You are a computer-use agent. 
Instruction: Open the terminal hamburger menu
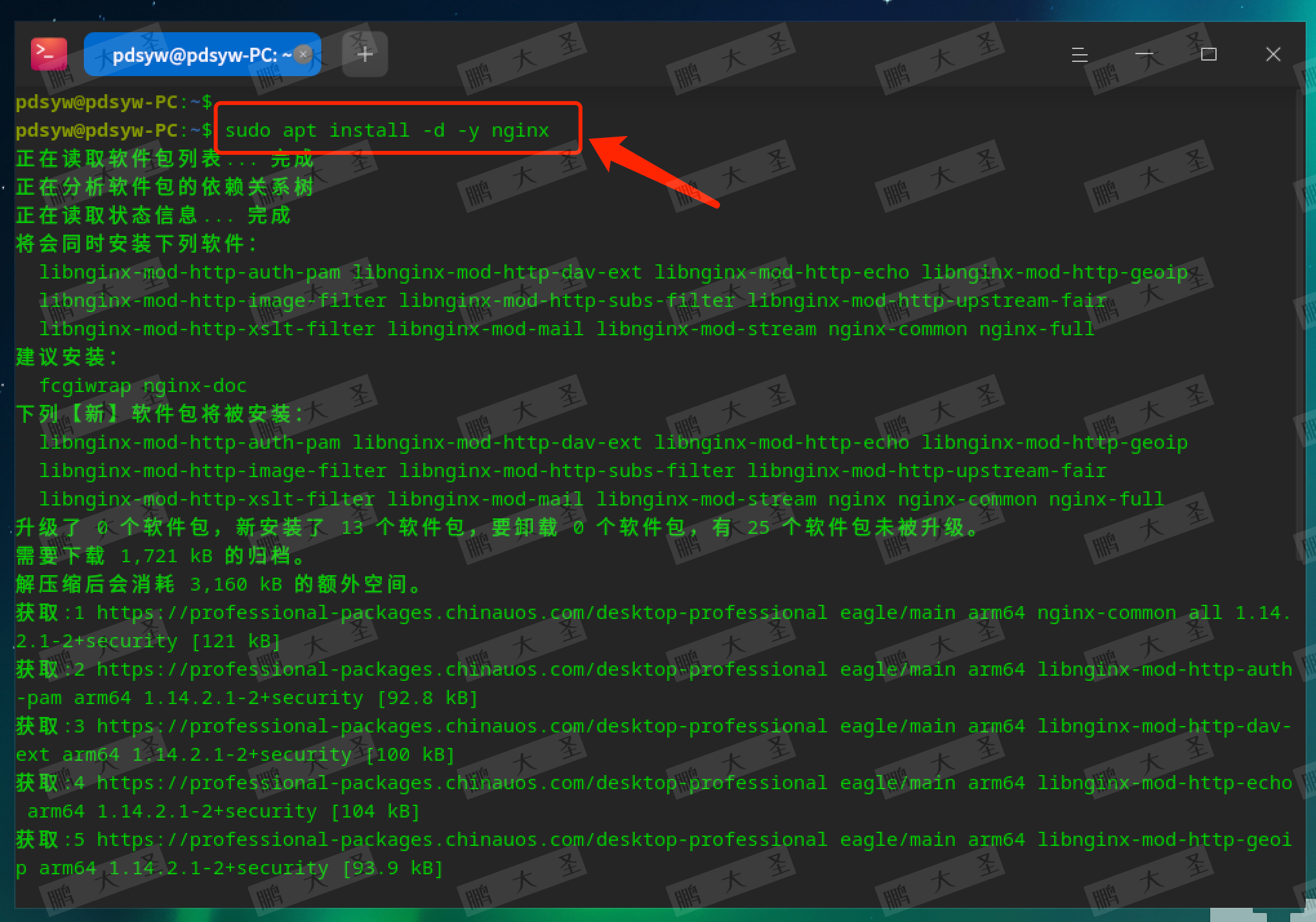pos(1079,55)
